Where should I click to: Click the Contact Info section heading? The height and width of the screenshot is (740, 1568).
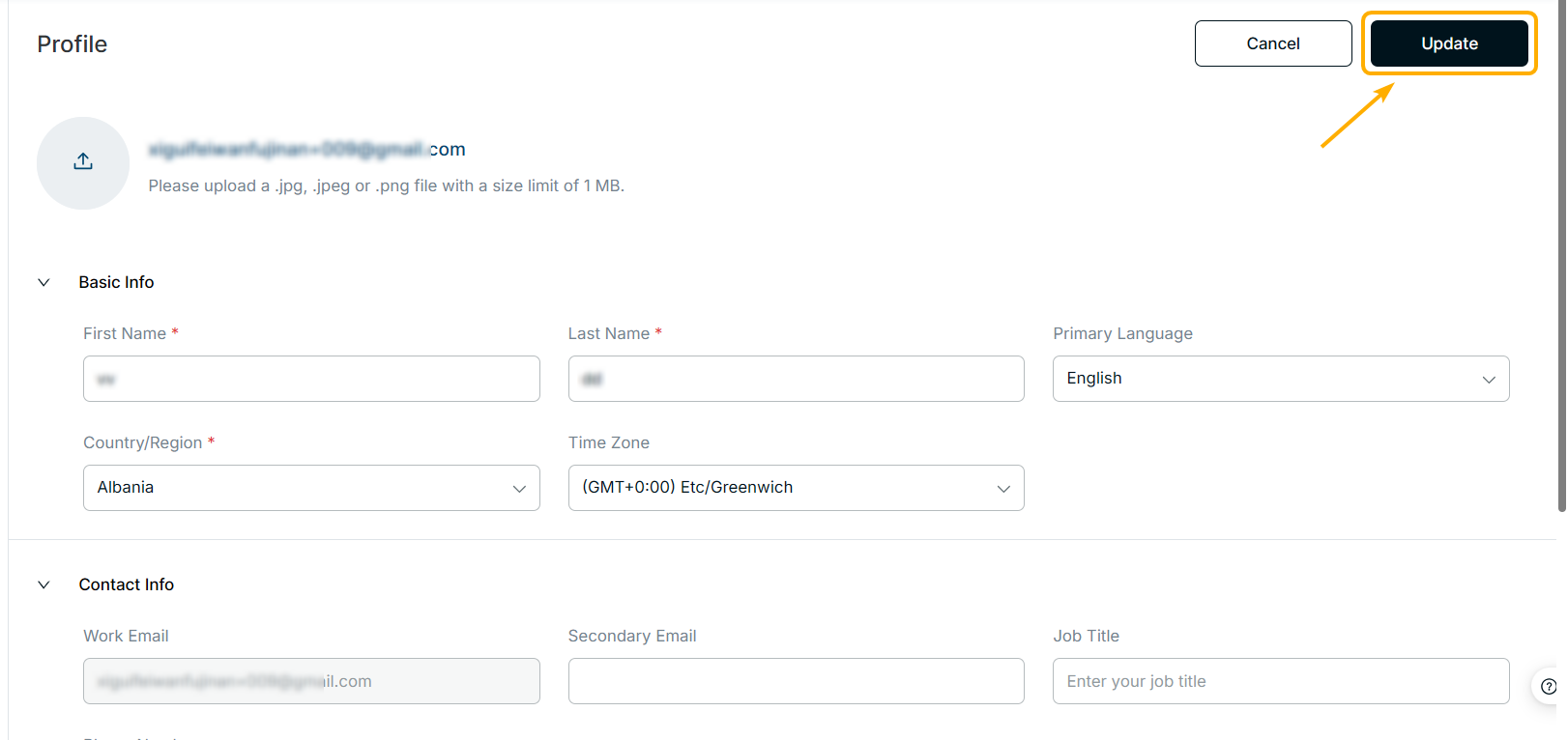click(127, 584)
